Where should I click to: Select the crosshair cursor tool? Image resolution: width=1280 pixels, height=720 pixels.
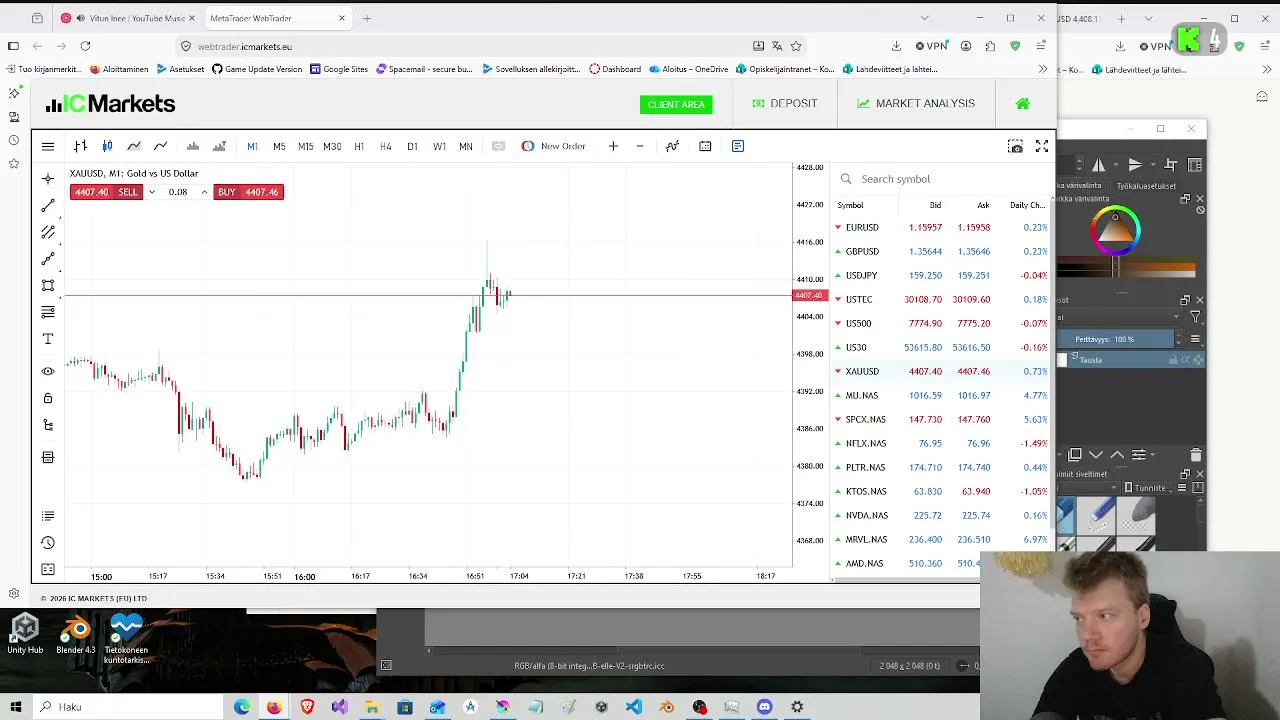48,179
